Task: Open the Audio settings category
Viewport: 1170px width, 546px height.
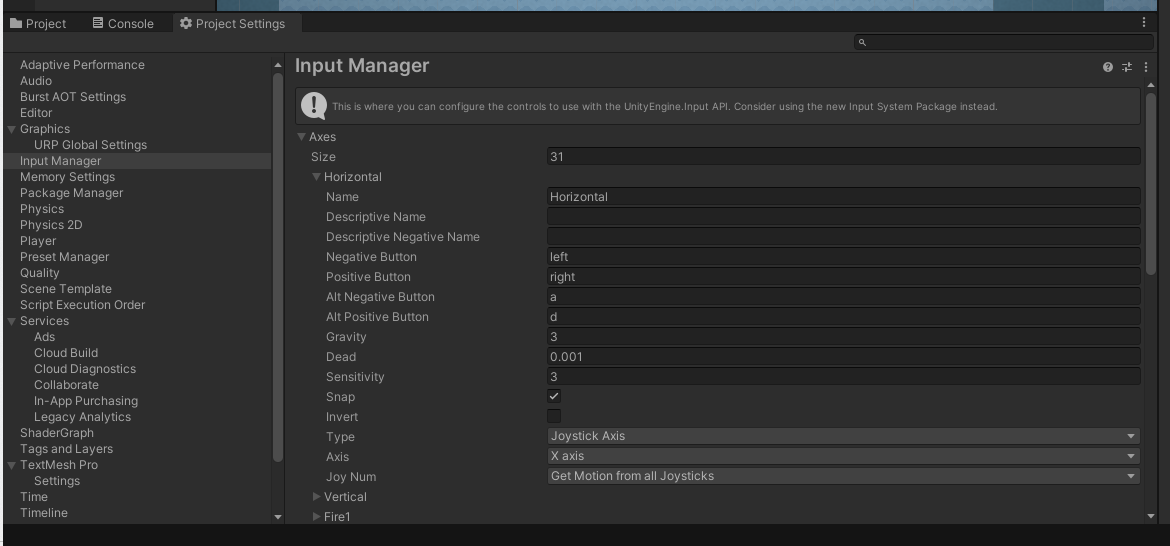Action: pyautogui.click(x=36, y=81)
